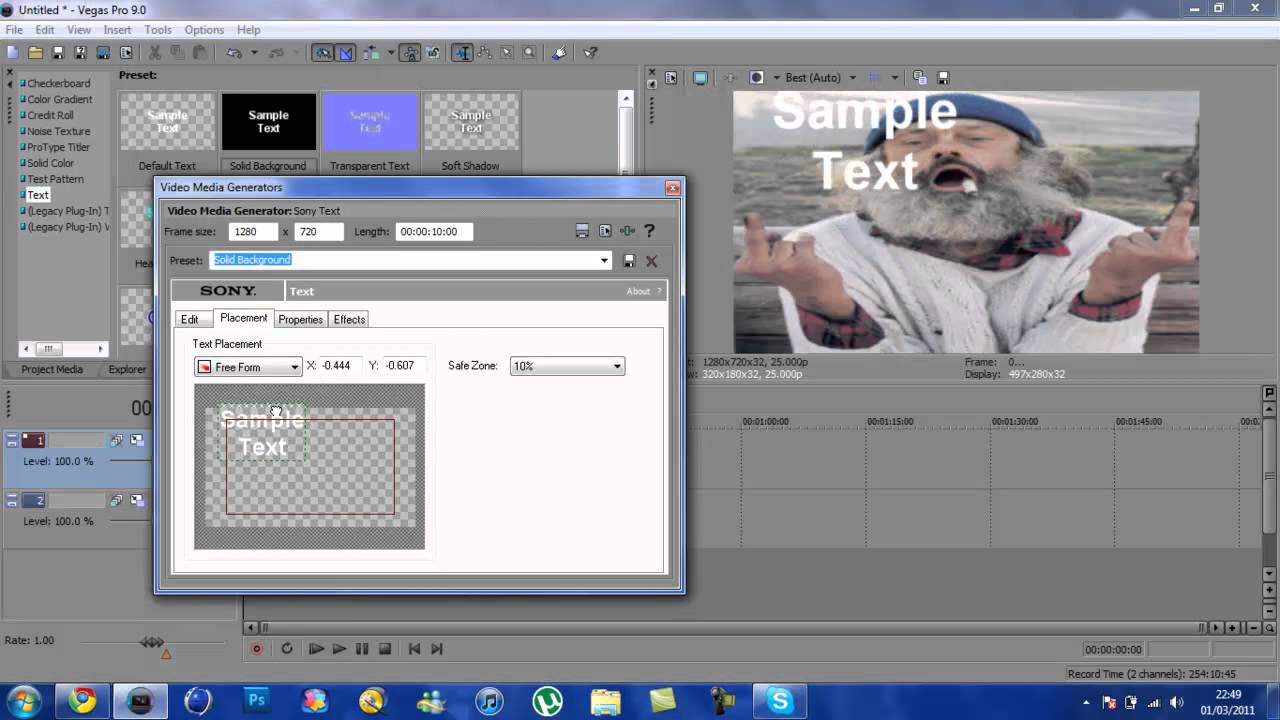Select the Normal Edit tool
Screen dimensions: 1280x720
coord(462,52)
